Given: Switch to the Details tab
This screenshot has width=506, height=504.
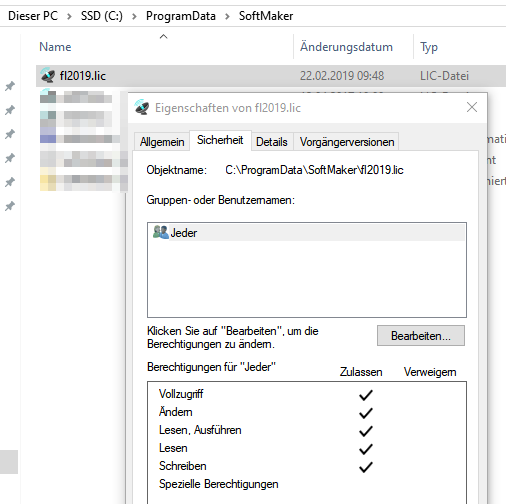Looking at the screenshot, I should click(x=272, y=142).
